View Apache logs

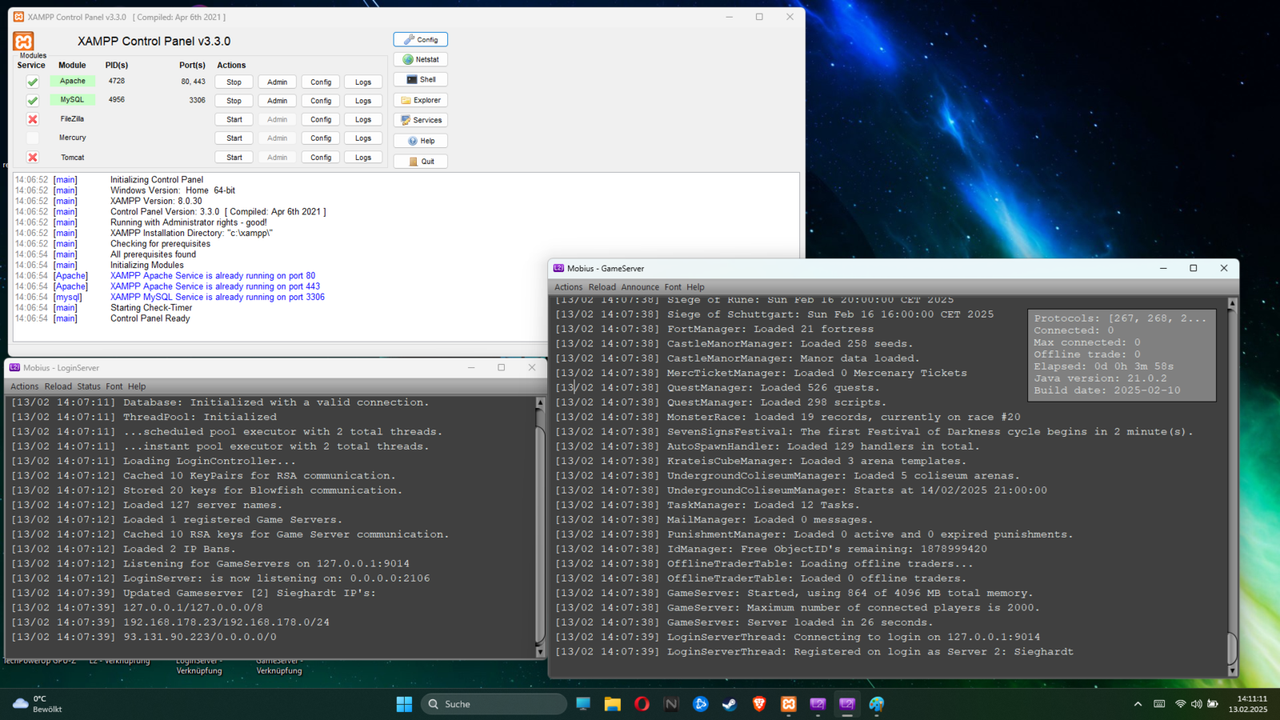[x=363, y=81]
